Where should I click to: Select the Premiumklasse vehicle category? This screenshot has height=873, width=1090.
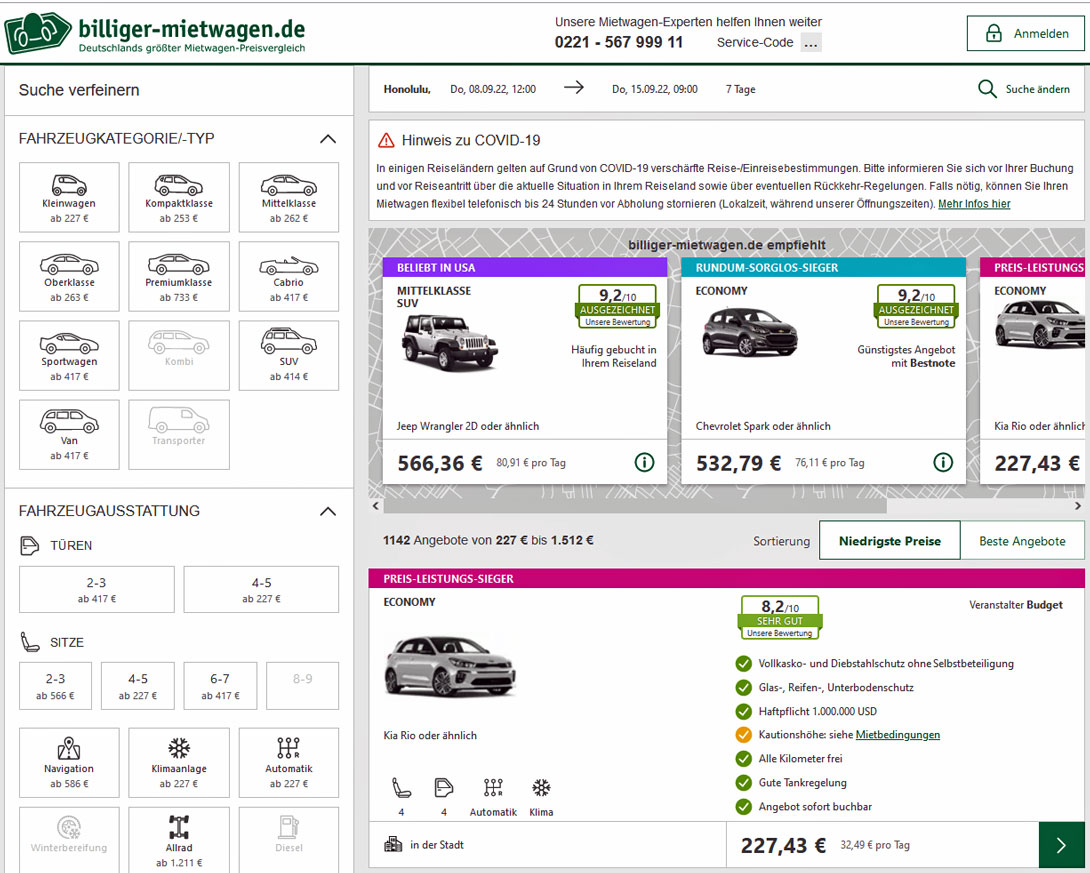point(179,277)
